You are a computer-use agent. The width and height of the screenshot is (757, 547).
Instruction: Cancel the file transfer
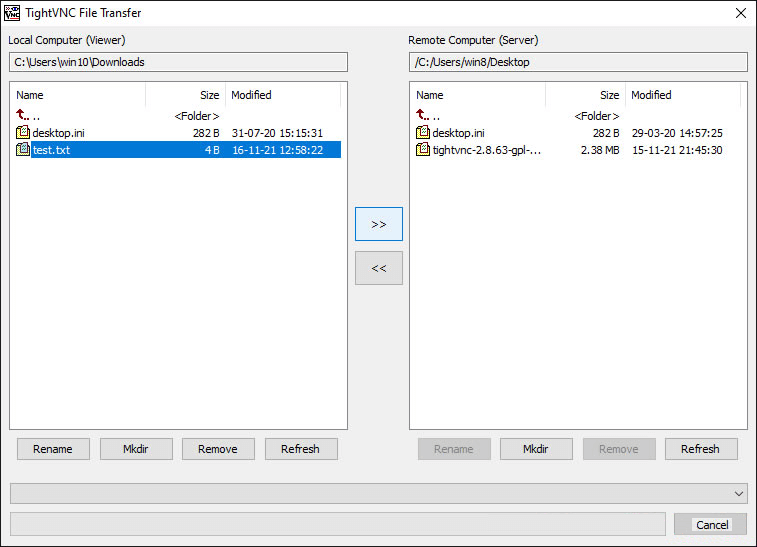tap(711, 525)
